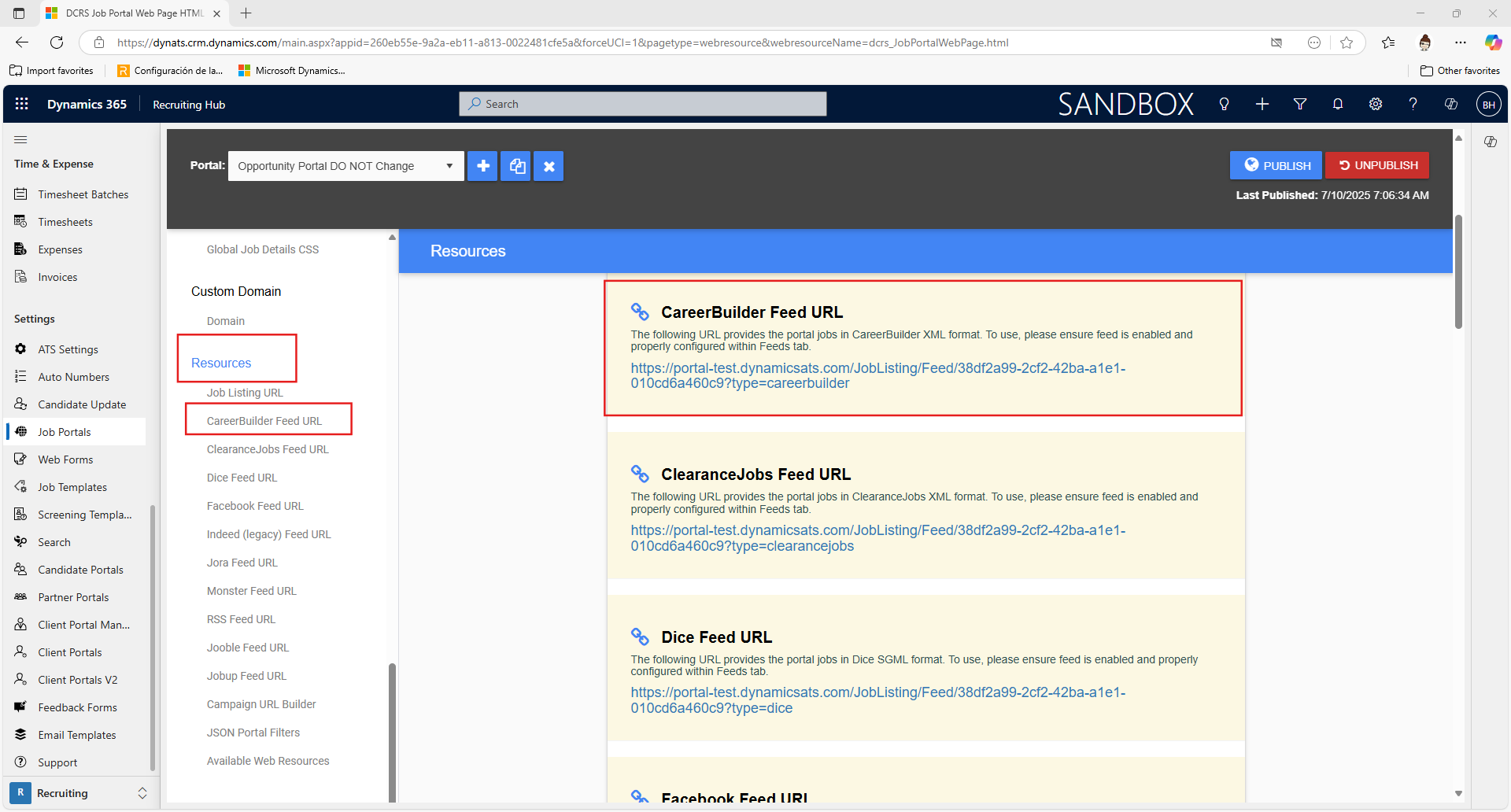
Task: Open browser settings ellipsis menu
Action: (1461, 42)
